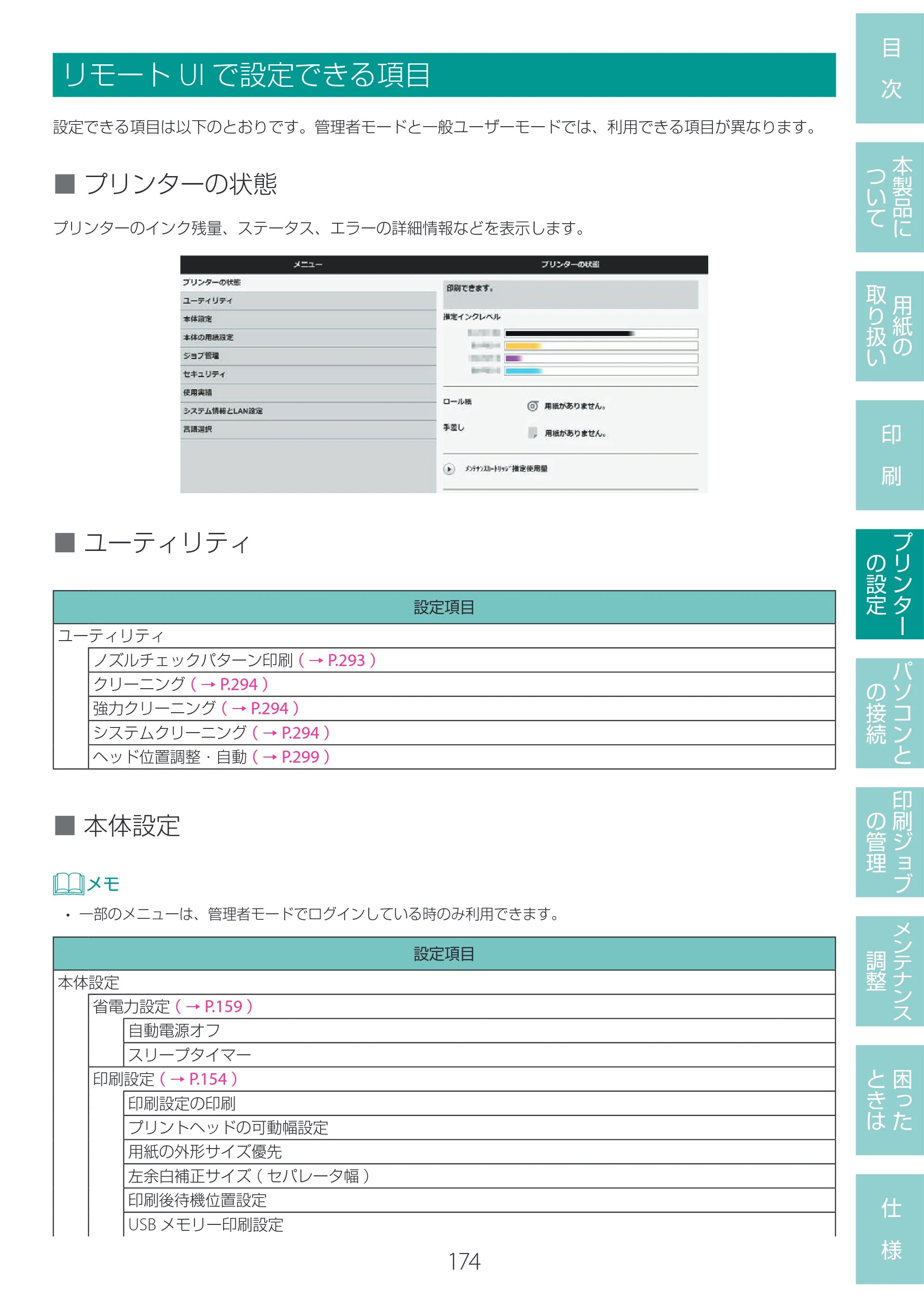The image size is (924, 1308).
Task: Select 使用実績 in the screenshot menu
Action: pyautogui.click(x=308, y=392)
